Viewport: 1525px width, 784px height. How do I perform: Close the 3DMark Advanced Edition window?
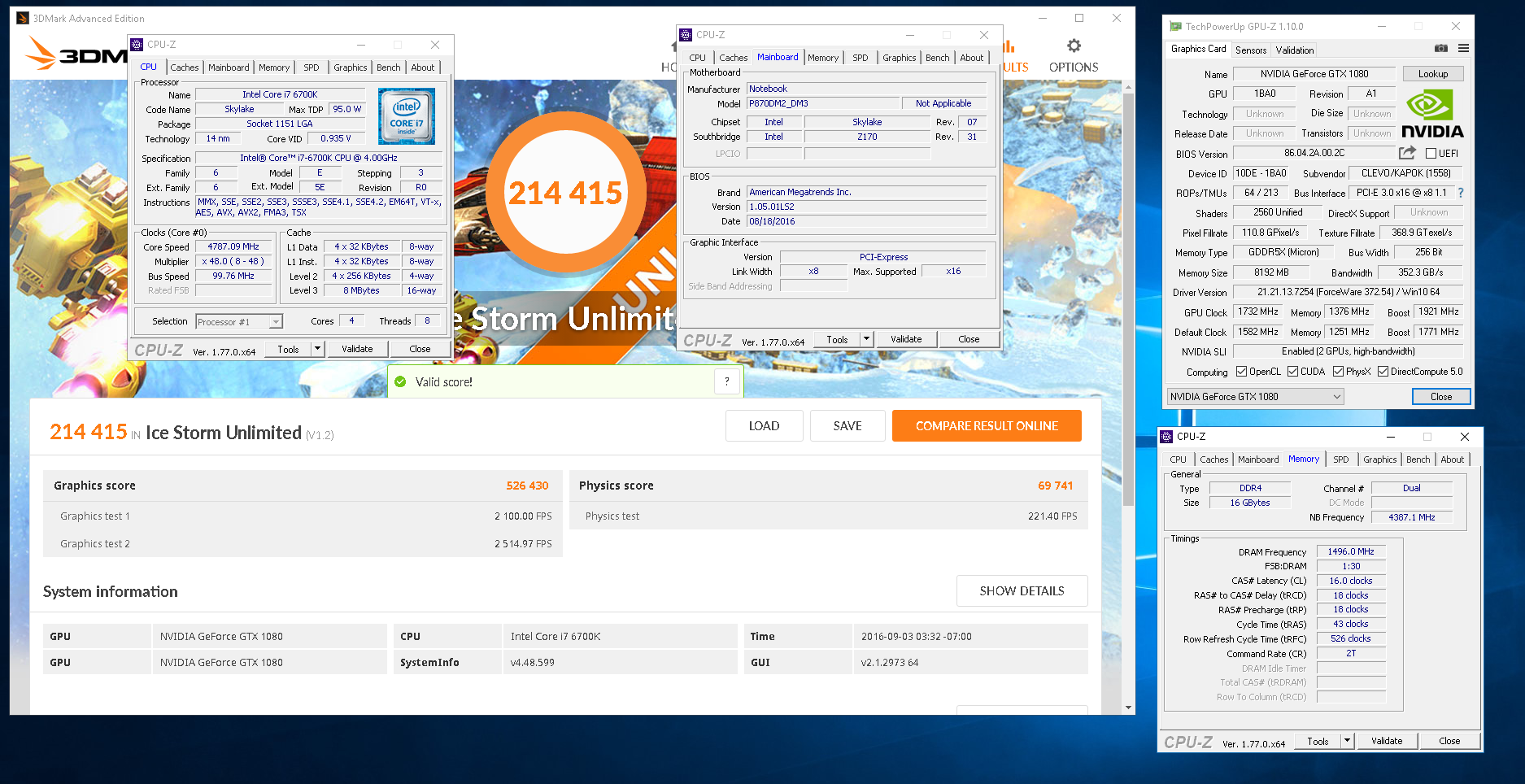pyautogui.click(x=1117, y=18)
